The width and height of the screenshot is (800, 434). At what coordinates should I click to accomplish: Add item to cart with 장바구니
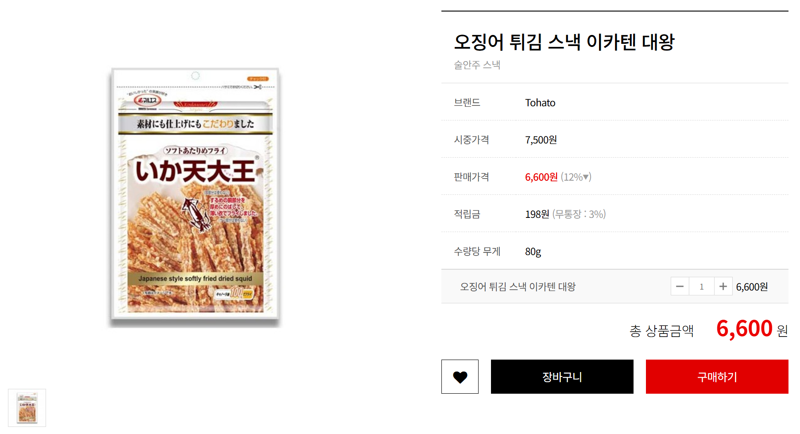(562, 376)
